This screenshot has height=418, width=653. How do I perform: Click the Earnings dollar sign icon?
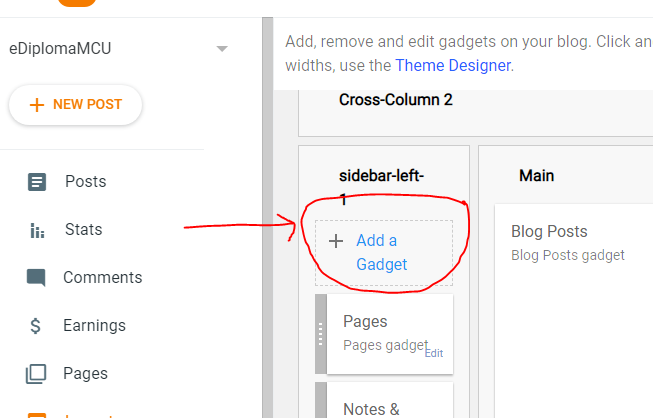coord(37,326)
